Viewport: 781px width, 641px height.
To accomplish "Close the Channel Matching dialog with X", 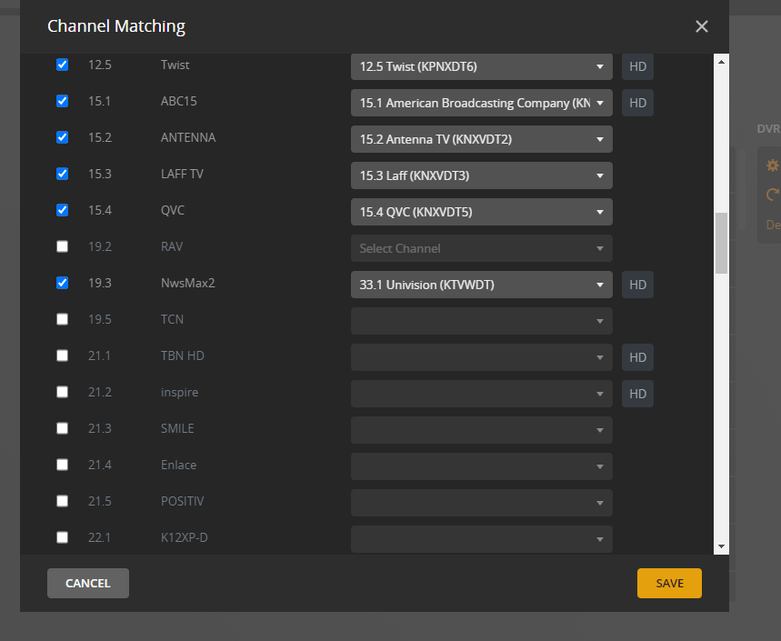I will 702,27.
